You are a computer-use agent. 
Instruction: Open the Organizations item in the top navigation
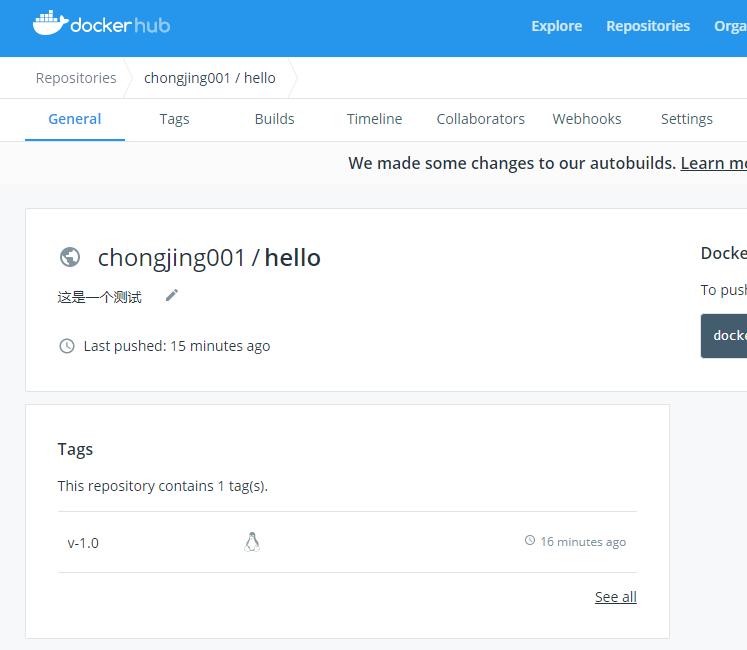tap(730, 26)
